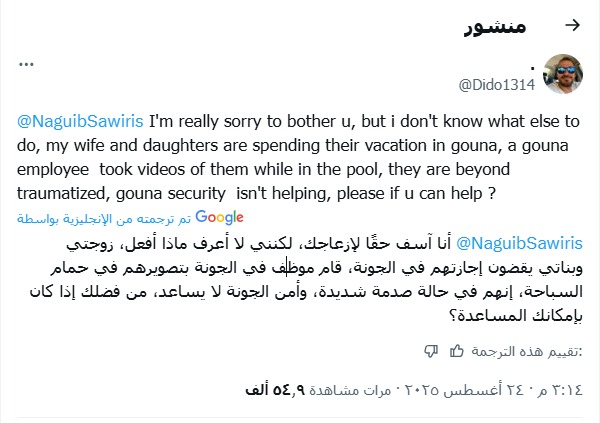This screenshot has width=600, height=423.
Task: Click the Google translate logo
Action: click(221, 215)
